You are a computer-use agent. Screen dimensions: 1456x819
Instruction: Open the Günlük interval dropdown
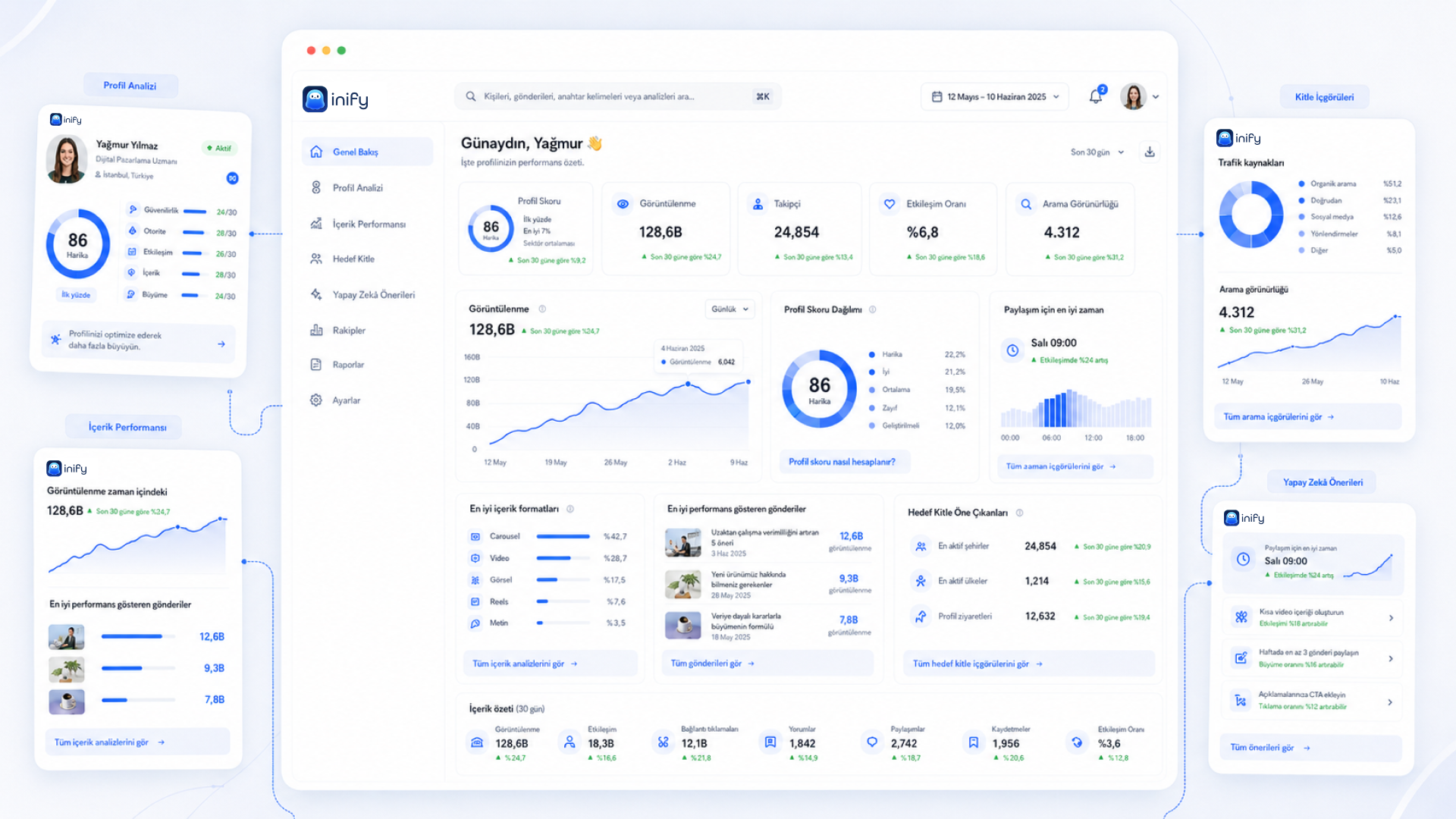730,309
